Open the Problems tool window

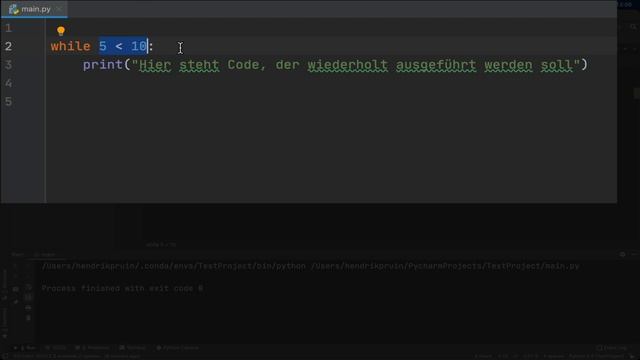coord(92,348)
